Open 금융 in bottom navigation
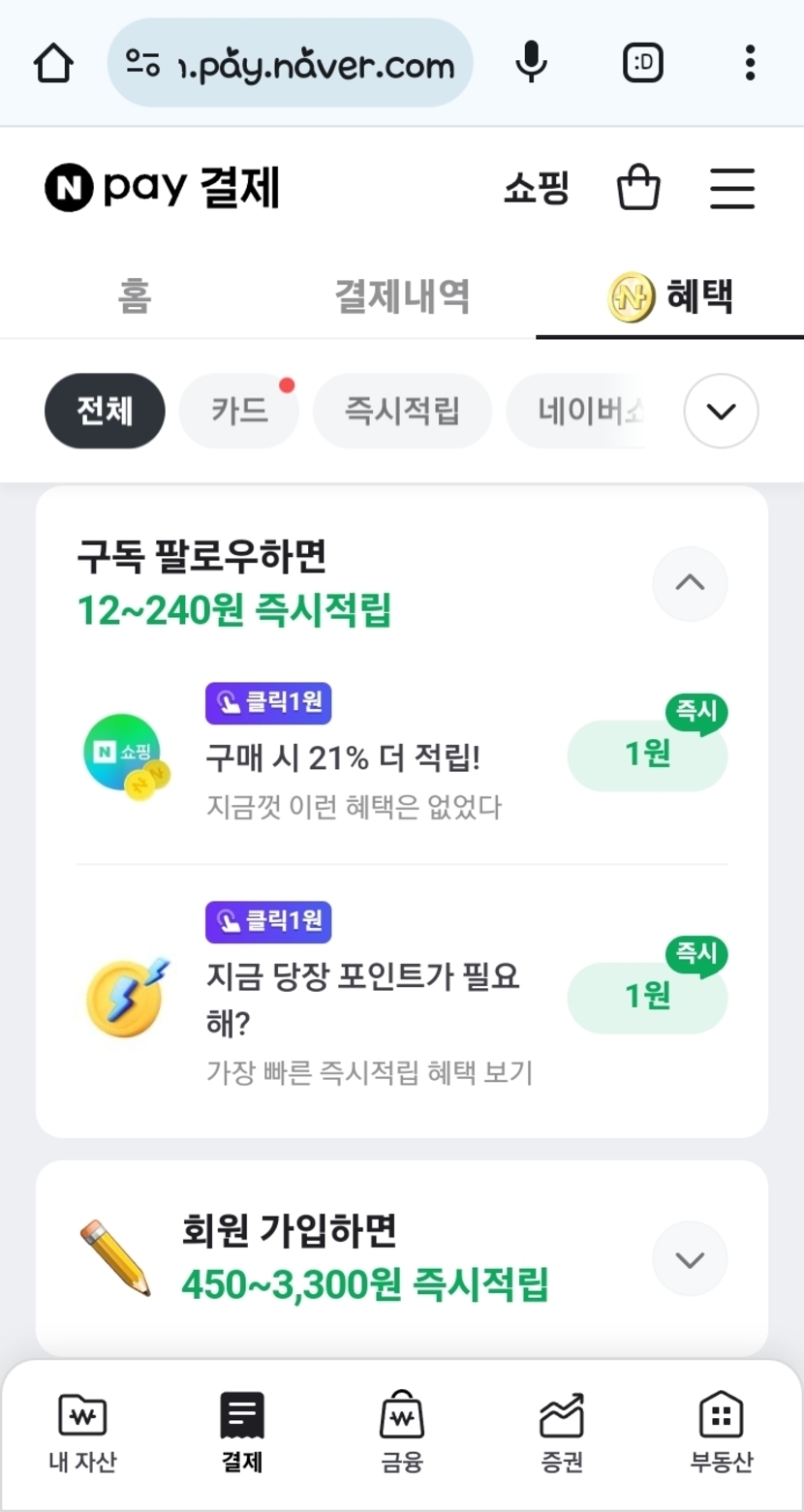Screen dimensions: 804x1512 click(401, 1434)
